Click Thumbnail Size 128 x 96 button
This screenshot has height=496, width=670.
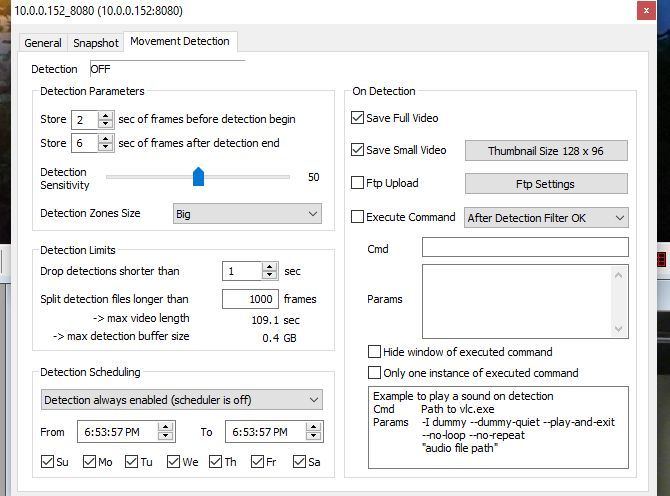click(546, 151)
